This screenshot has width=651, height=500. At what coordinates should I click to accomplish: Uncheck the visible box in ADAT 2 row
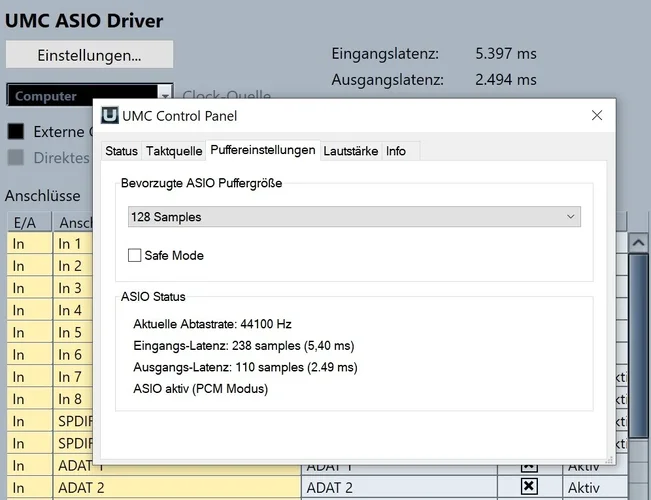(529, 487)
